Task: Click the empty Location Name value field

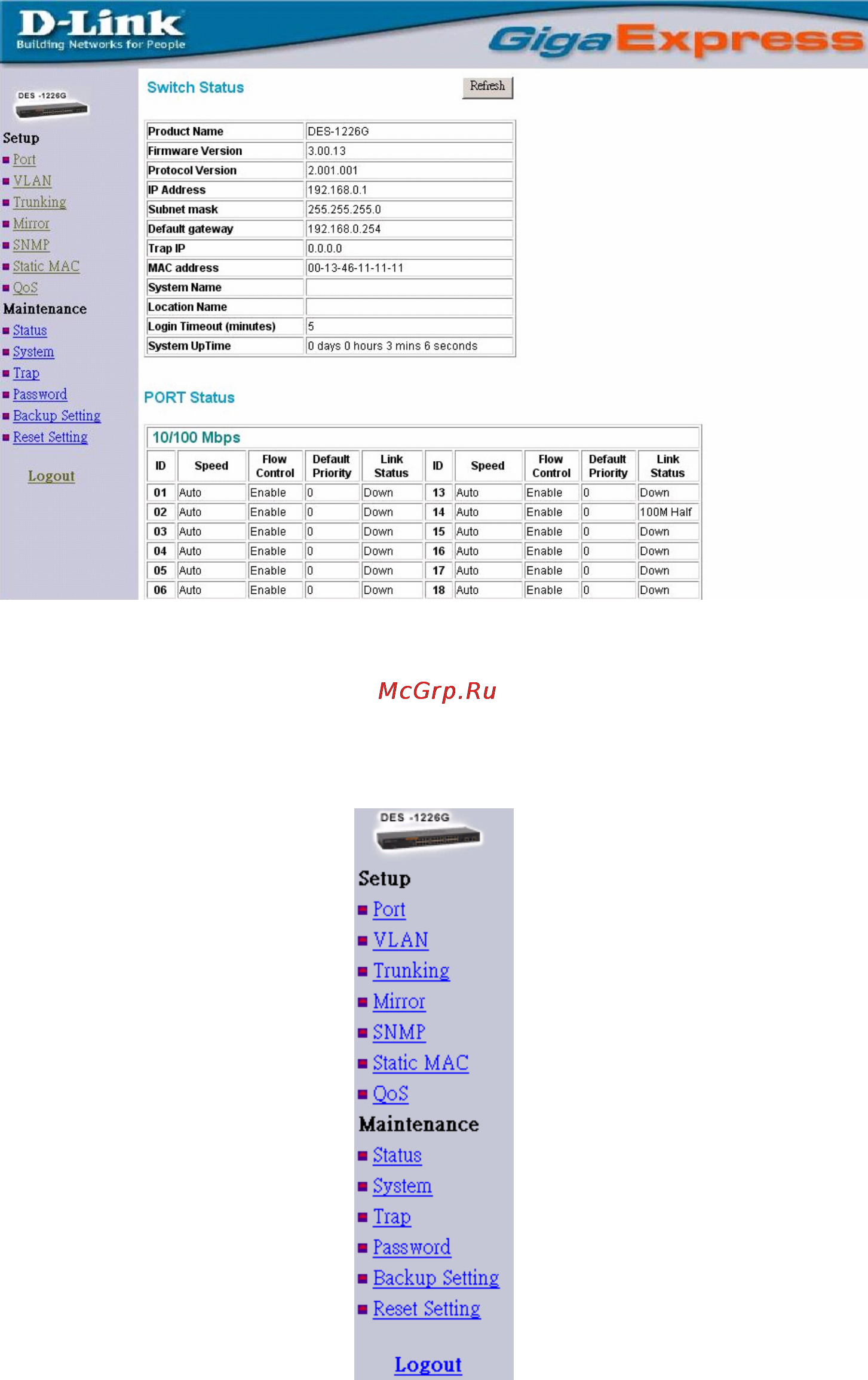Action: point(409,307)
